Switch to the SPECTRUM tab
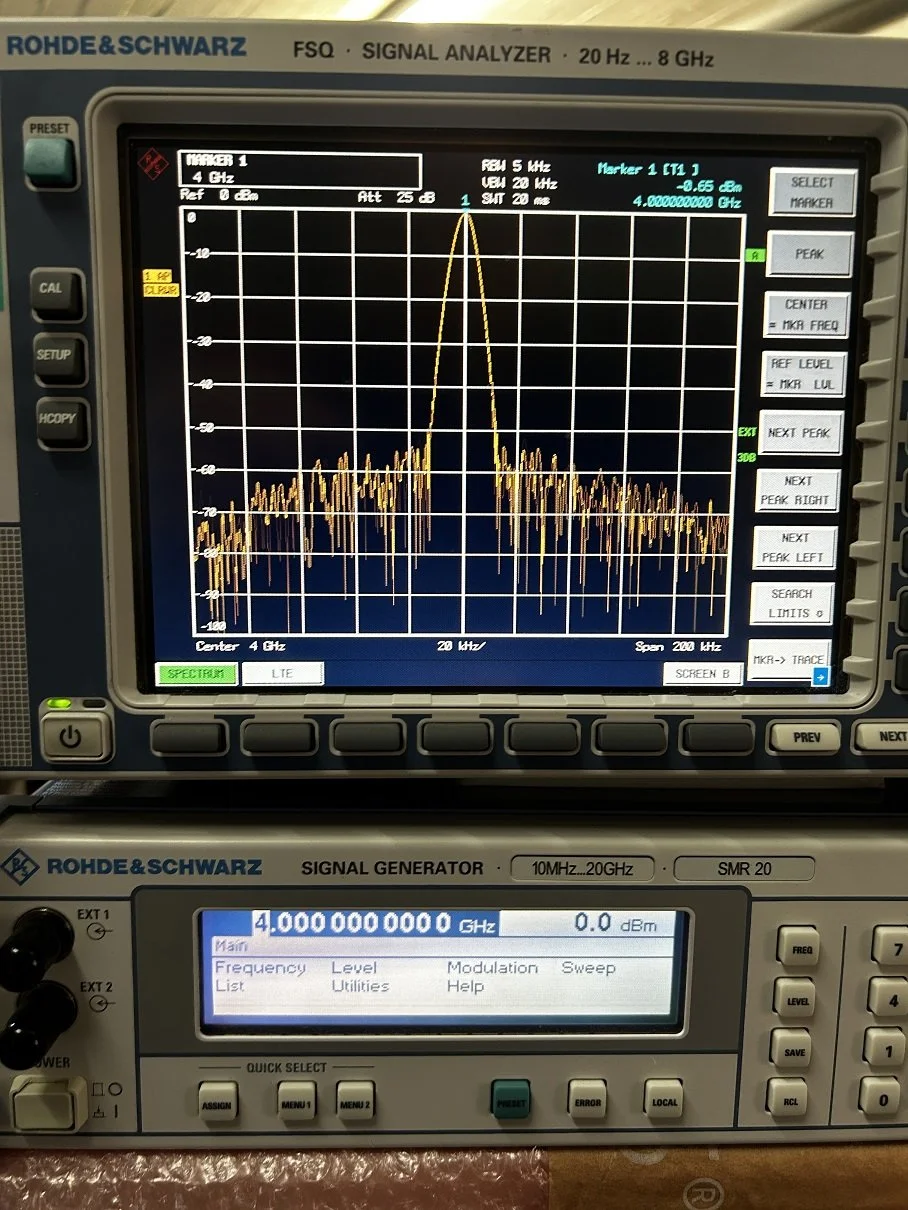 (x=196, y=674)
